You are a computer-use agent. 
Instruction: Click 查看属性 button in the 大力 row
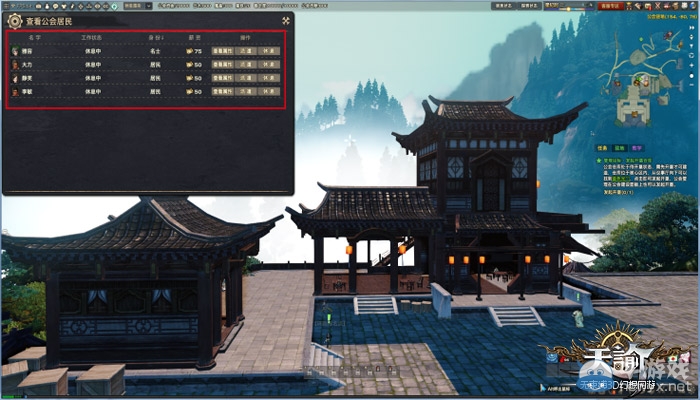click(x=223, y=65)
